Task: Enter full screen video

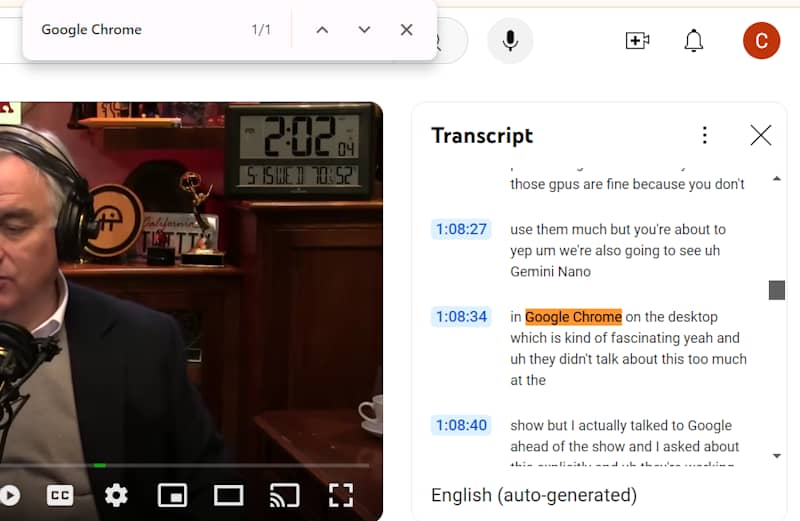Action: 340,495
